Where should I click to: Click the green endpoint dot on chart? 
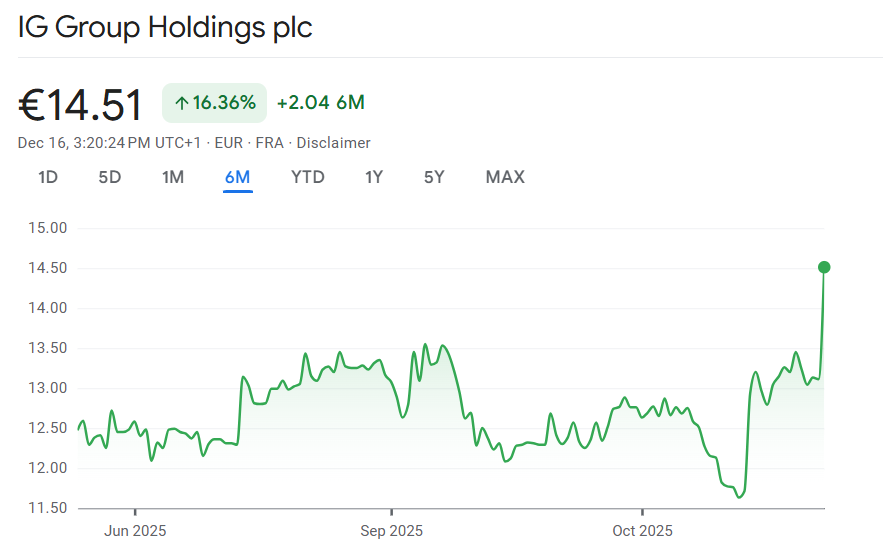click(824, 267)
